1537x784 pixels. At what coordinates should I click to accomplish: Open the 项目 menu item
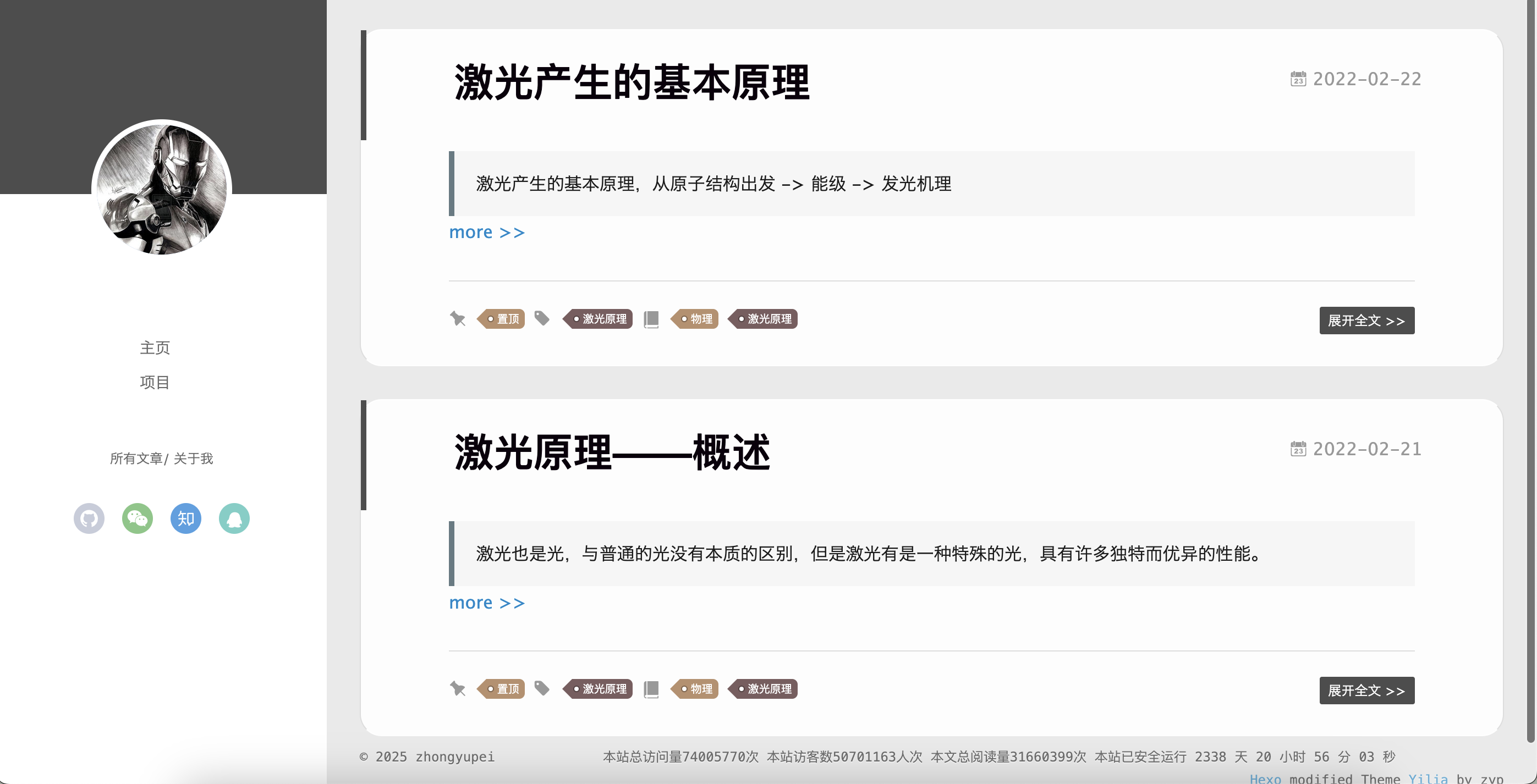coord(155,382)
